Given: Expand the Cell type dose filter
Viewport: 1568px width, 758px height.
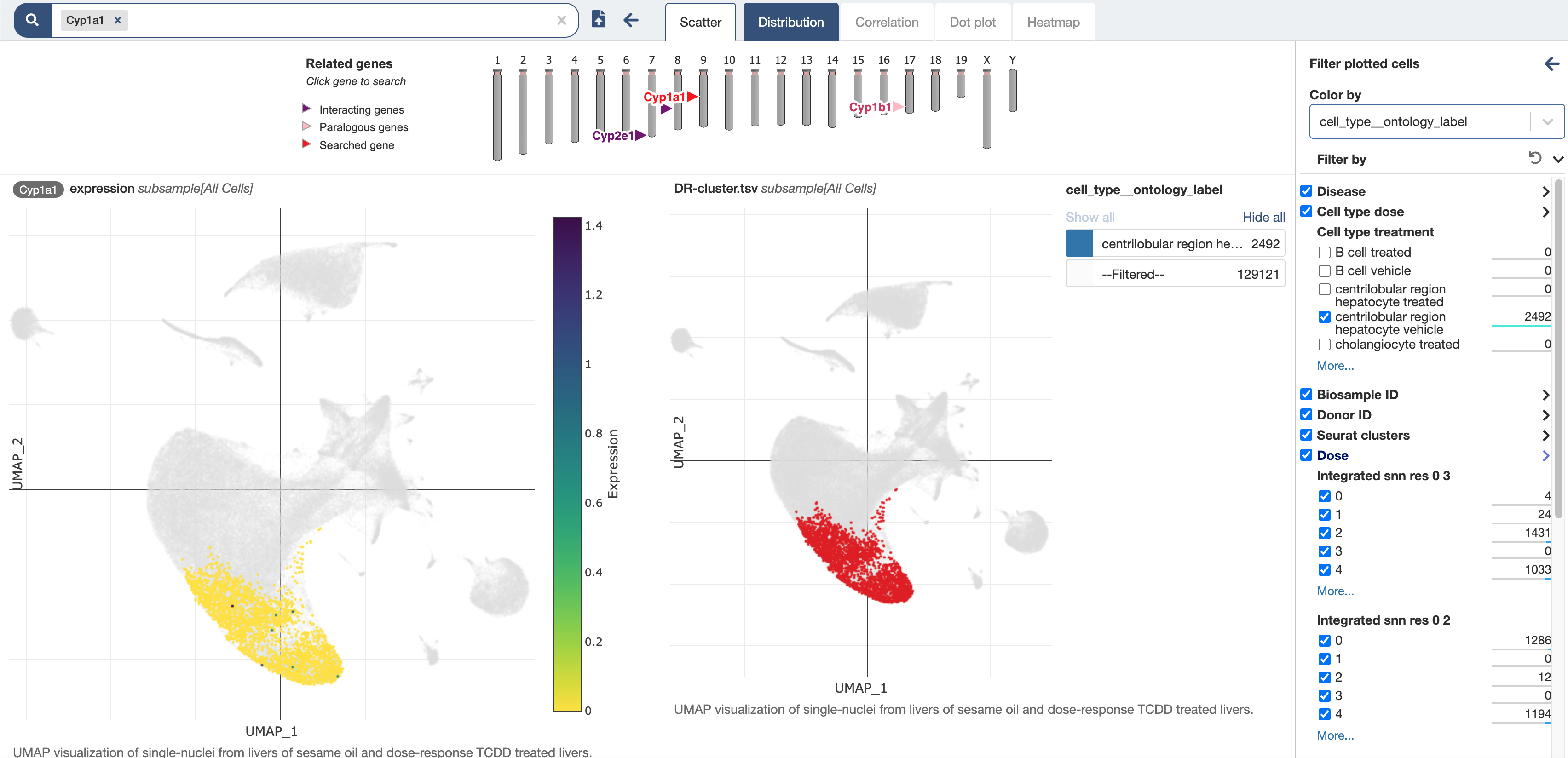Looking at the screenshot, I should pos(1545,212).
